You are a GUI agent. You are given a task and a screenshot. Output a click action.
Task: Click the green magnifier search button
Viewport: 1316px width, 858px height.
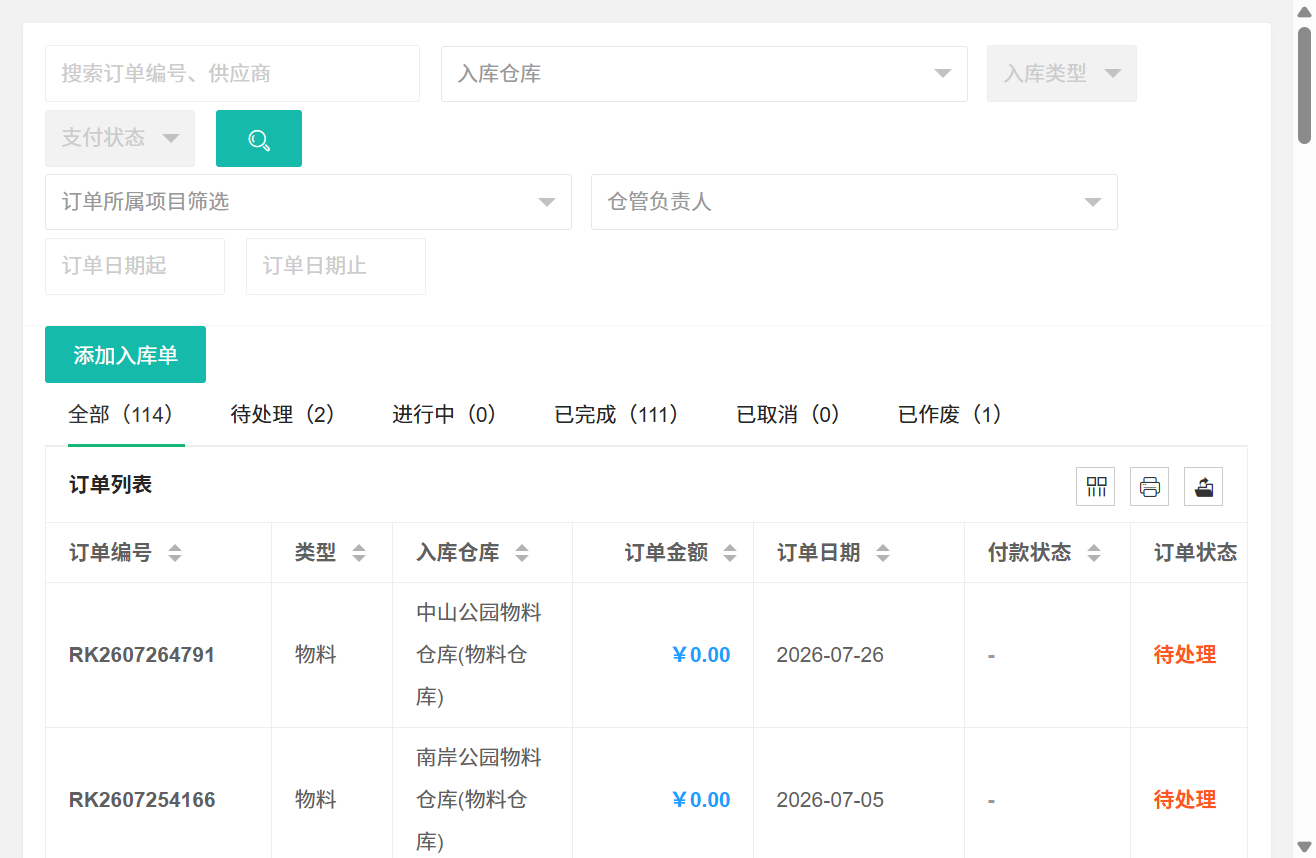pyautogui.click(x=259, y=139)
